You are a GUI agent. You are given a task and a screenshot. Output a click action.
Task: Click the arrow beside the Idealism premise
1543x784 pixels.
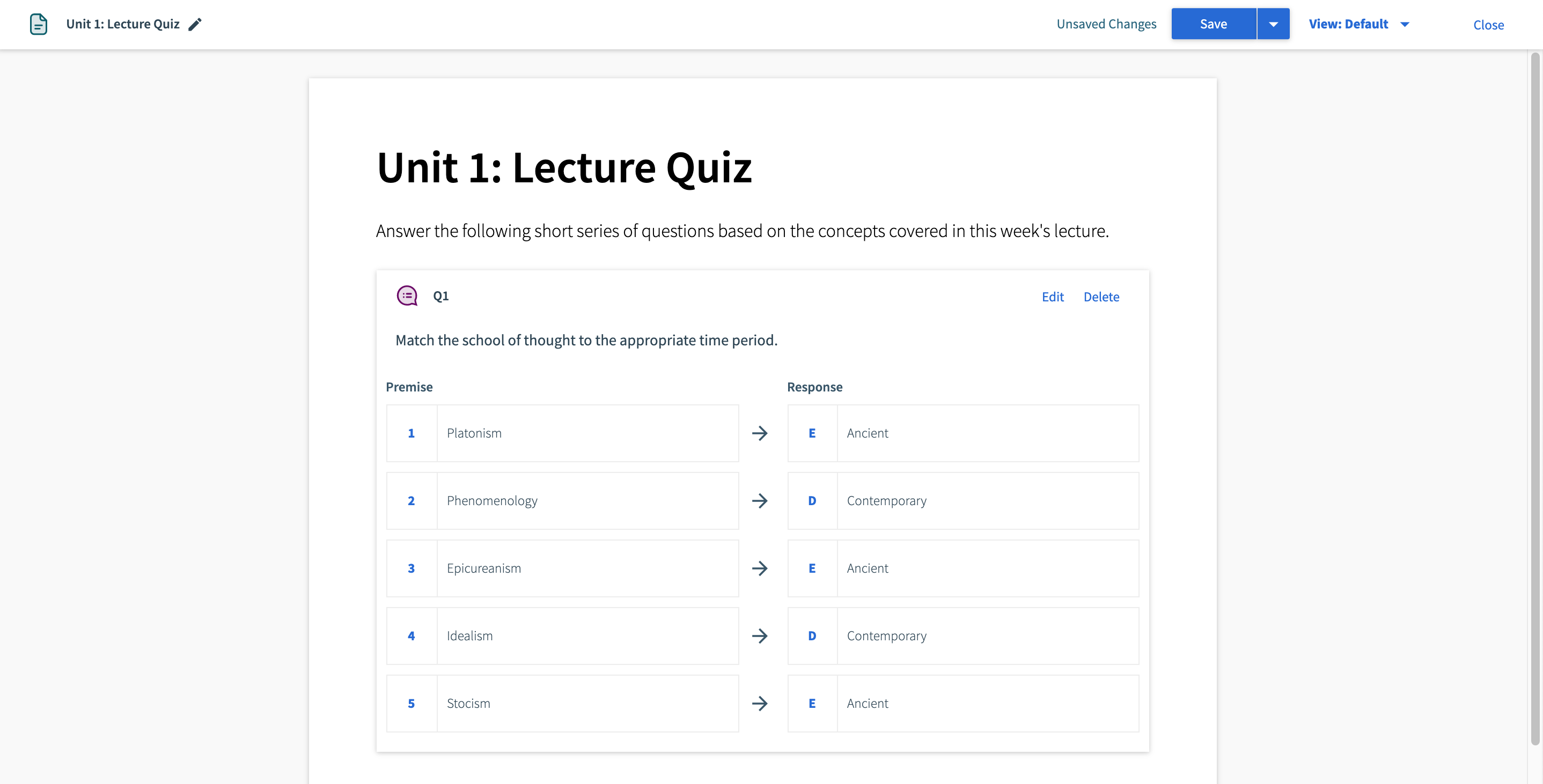click(x=761, y=636)
